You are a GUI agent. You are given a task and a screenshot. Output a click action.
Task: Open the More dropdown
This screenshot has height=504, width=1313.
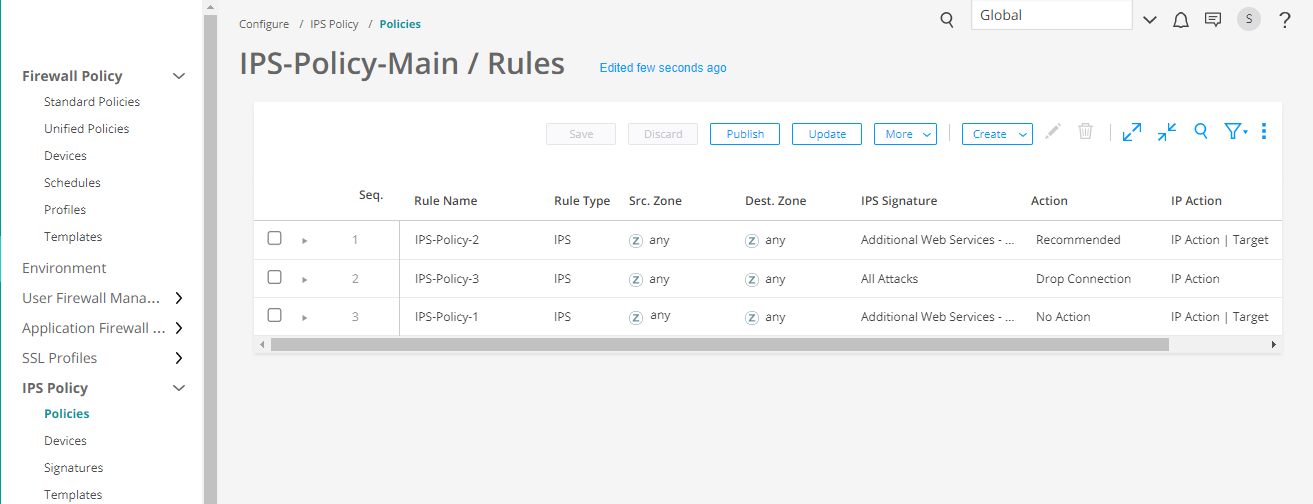[x=905, y=134]
